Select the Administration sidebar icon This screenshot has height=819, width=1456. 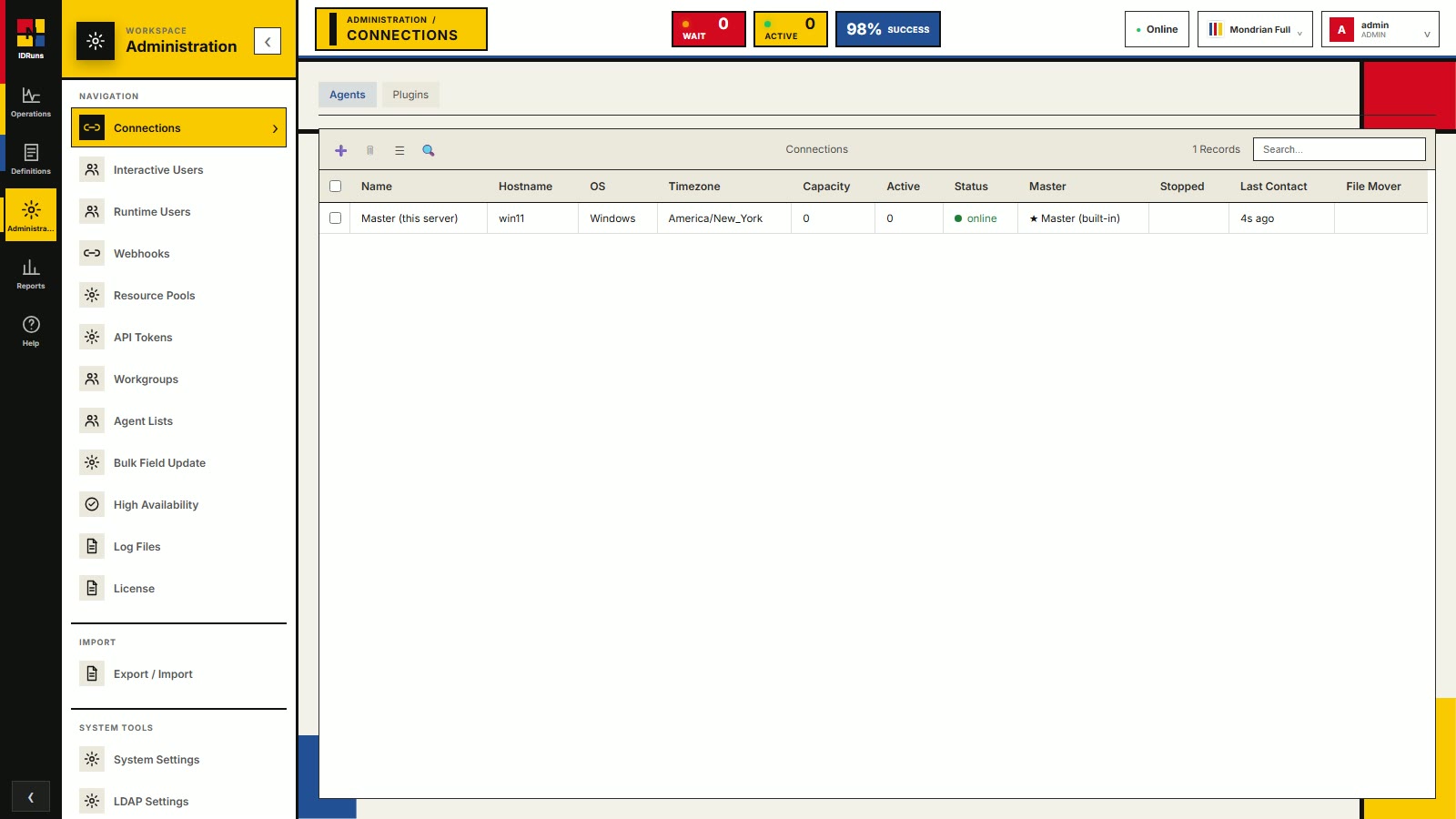tap(31, 215)
